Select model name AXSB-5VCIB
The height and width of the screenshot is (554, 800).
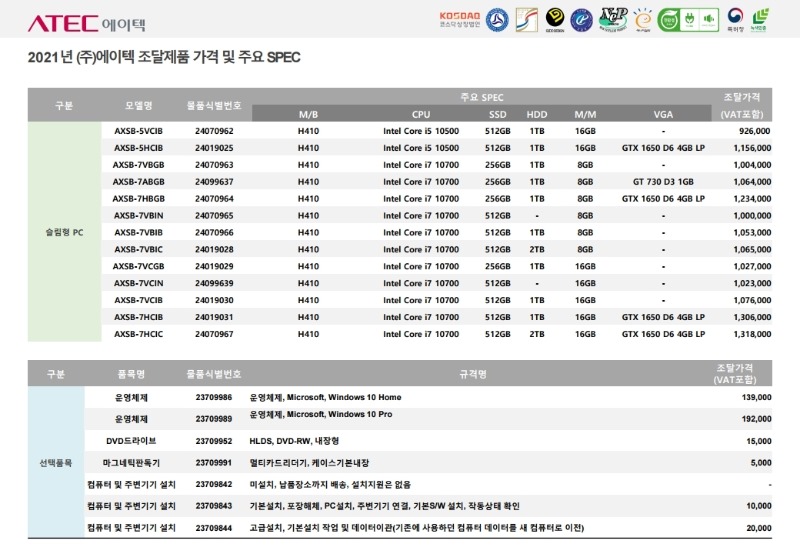pos(138,131)
